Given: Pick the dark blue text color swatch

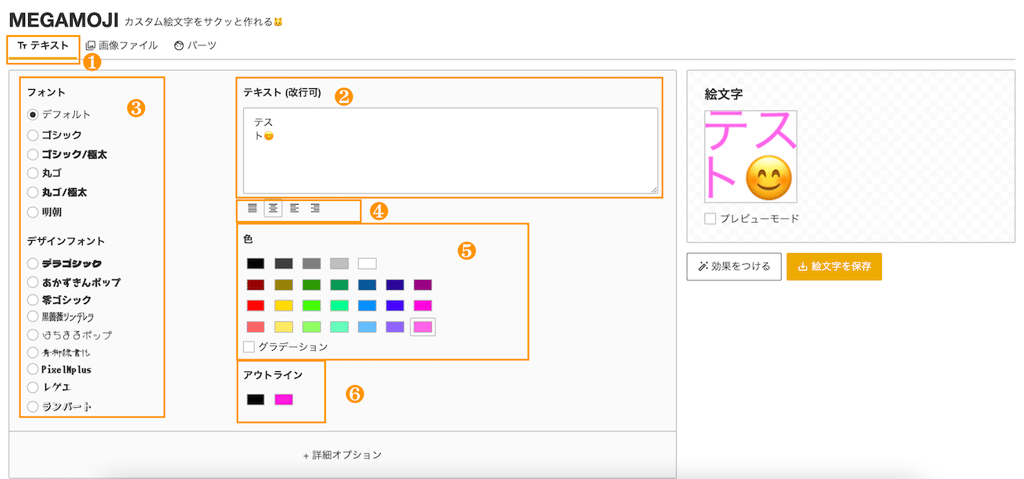Looking at the screenshot, I should (x=367, y=285).
